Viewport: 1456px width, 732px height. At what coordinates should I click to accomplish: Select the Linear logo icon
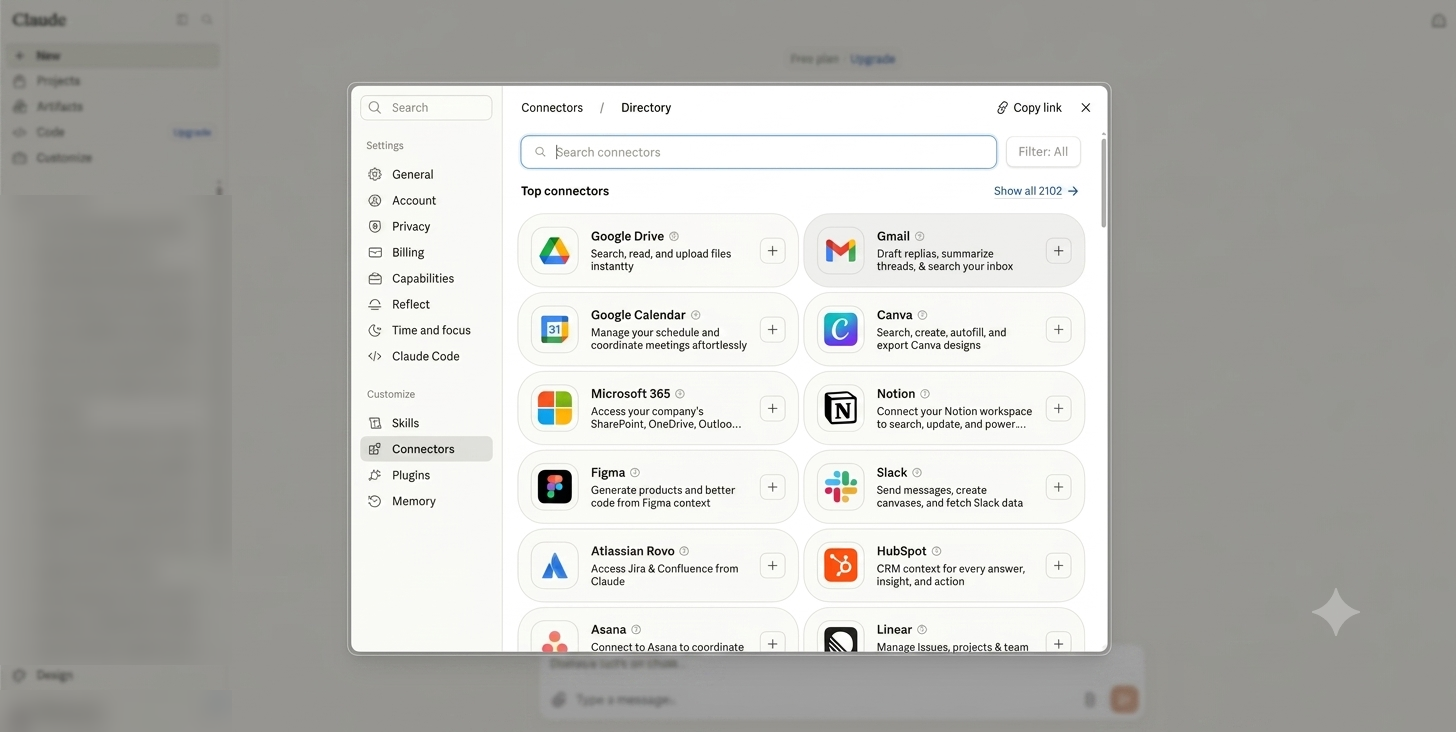(841, 638)
